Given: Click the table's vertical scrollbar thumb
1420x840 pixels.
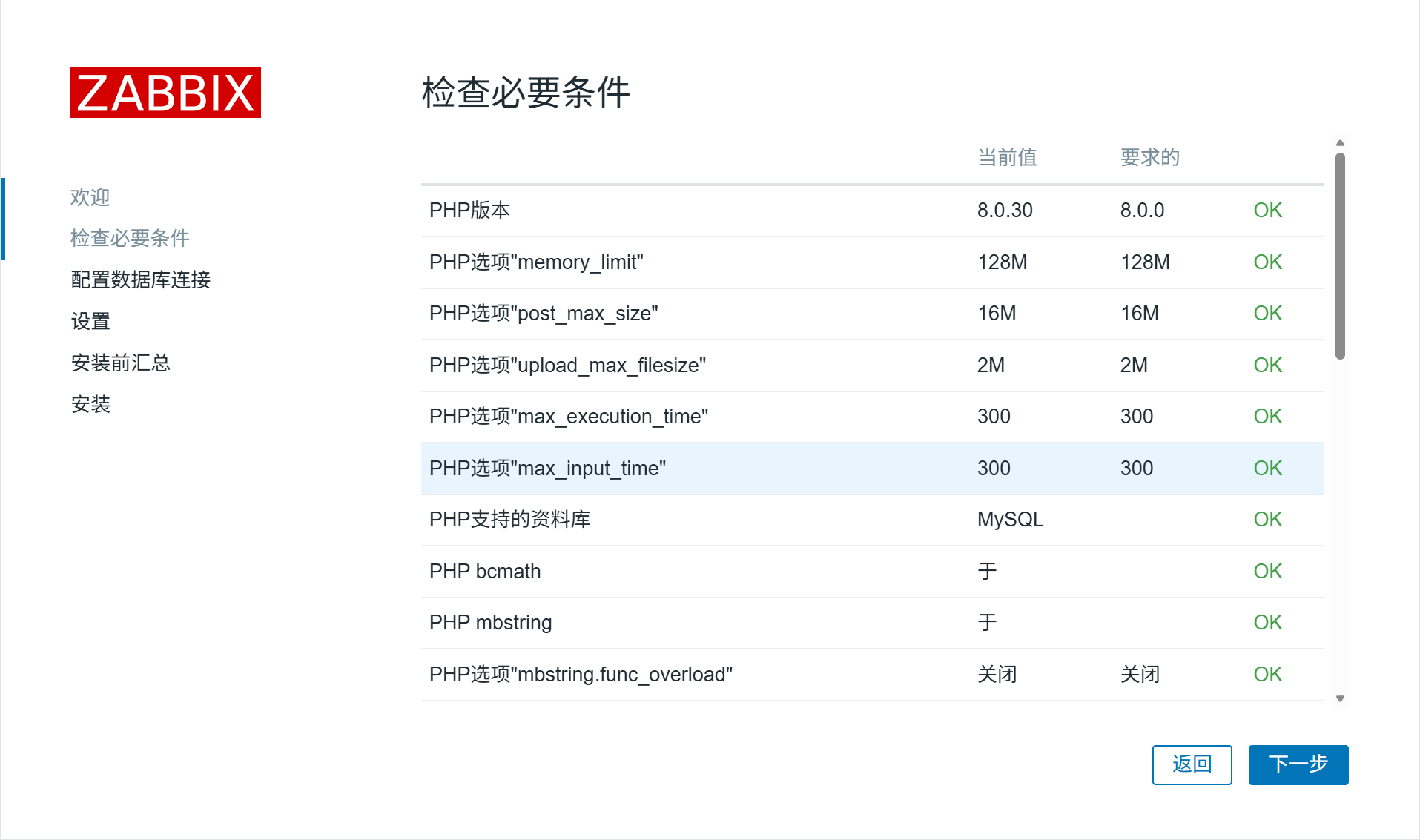Looking at the screenshot, I should [1340, 256].
